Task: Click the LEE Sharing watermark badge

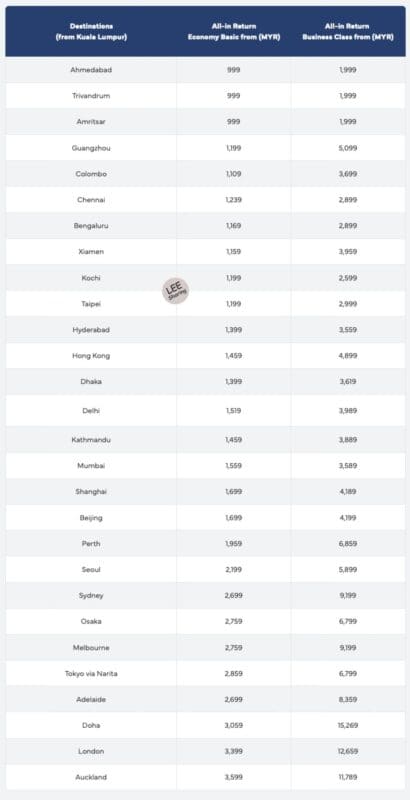Action: pos(176,291)
